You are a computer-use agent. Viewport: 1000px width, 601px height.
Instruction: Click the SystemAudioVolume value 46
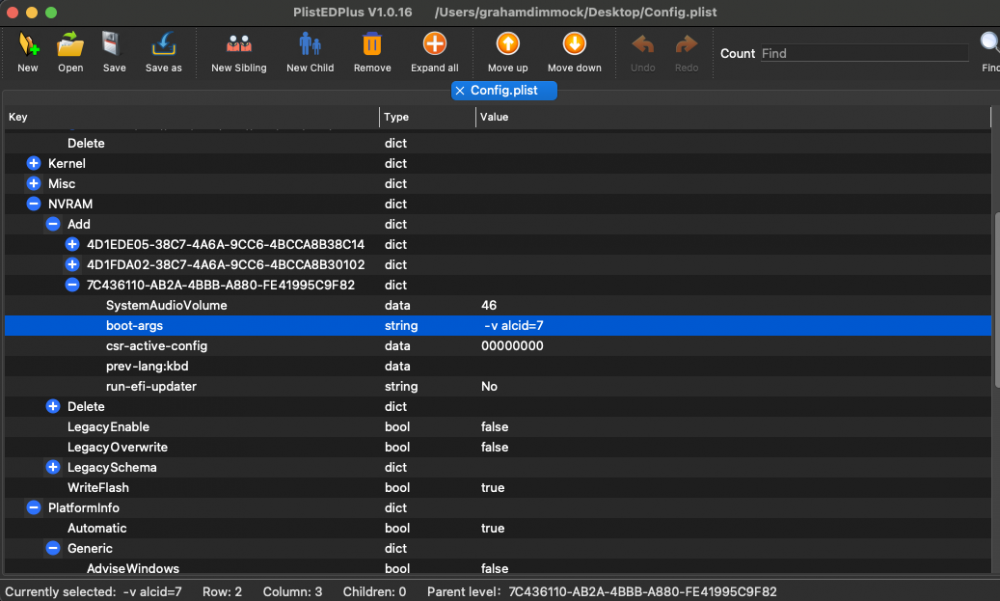pyautogui.click(x=489, y=306)
